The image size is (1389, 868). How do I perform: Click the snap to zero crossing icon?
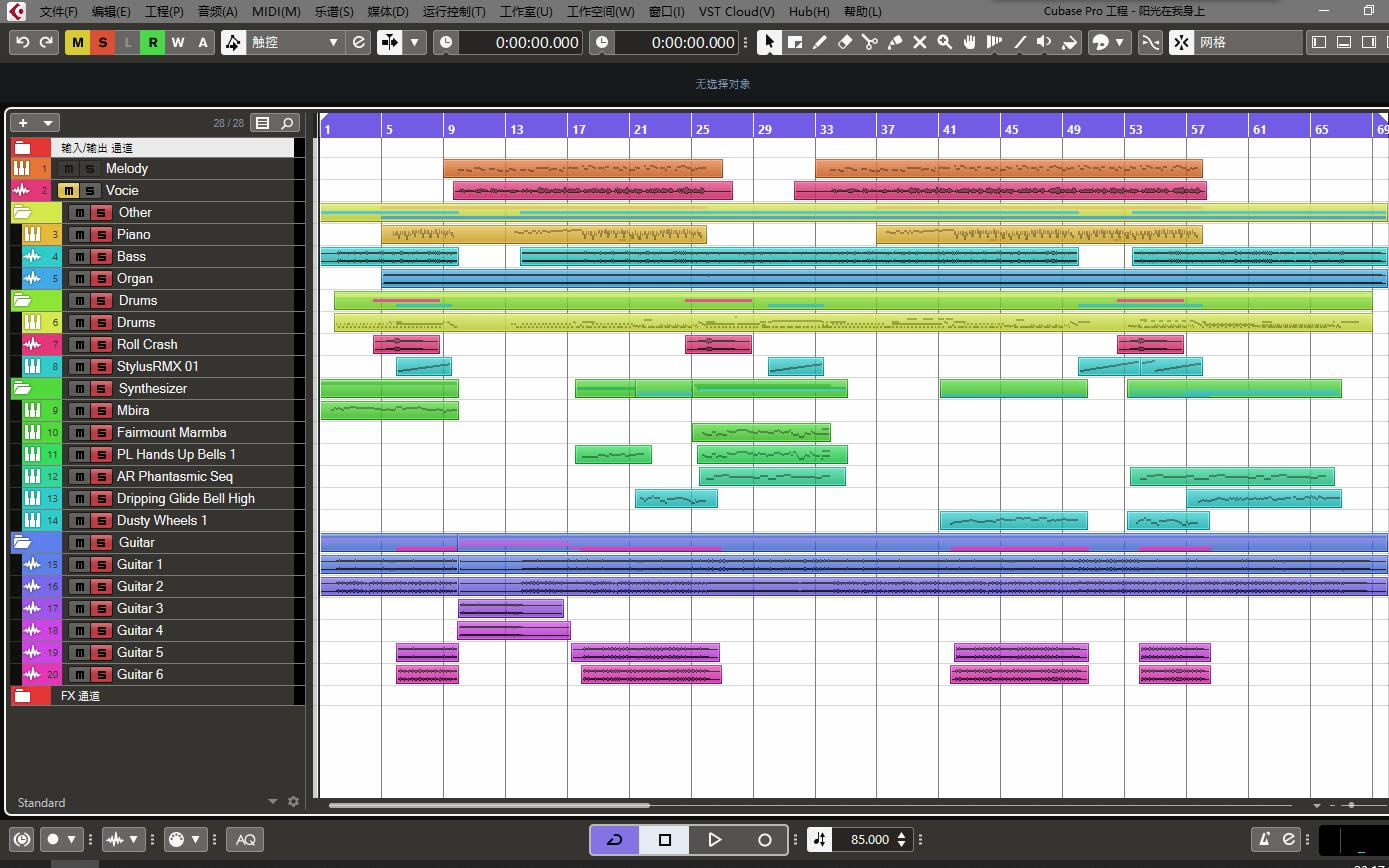point(1150,42)
